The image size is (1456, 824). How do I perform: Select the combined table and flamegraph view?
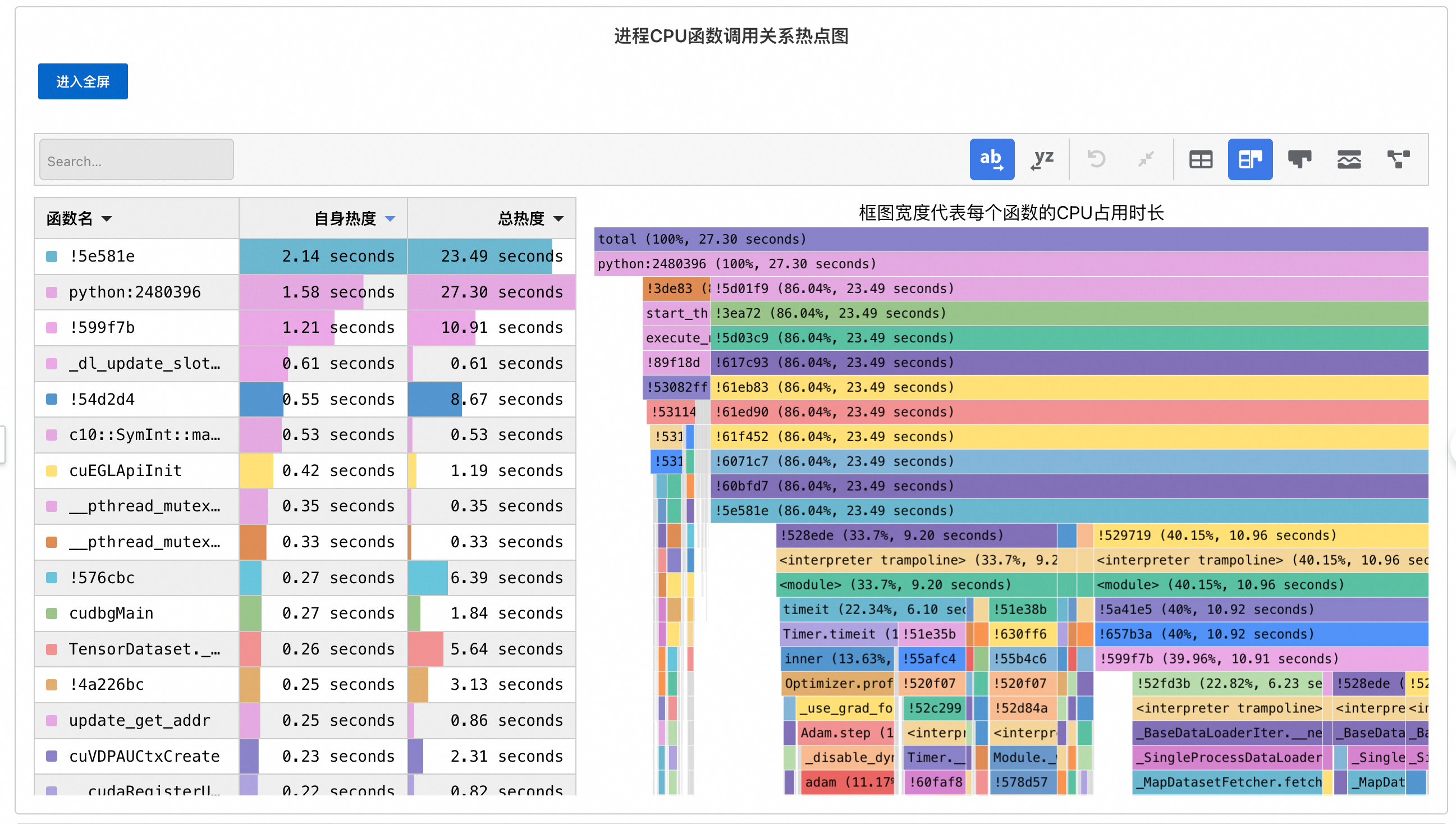[x=1249, y=159]
